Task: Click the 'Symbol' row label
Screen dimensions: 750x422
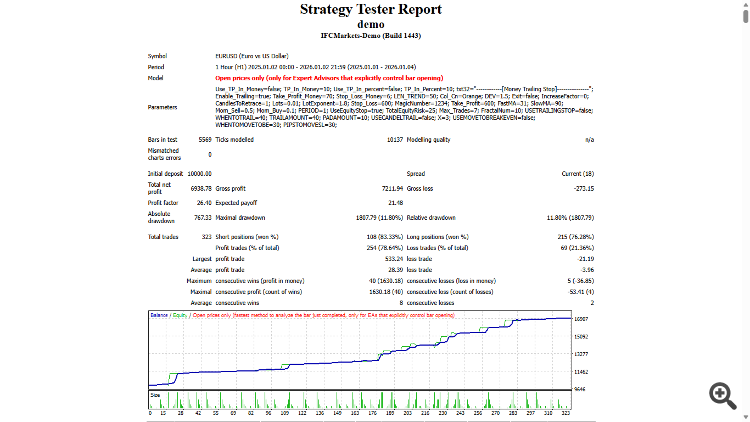Action: tap(157, 56)
